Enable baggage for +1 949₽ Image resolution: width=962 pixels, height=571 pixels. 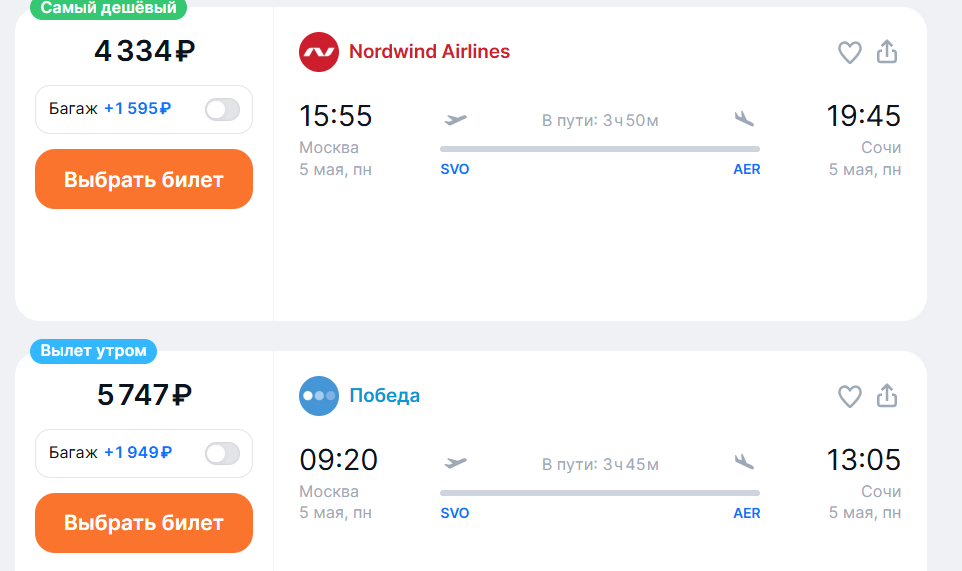click(222, 454)
